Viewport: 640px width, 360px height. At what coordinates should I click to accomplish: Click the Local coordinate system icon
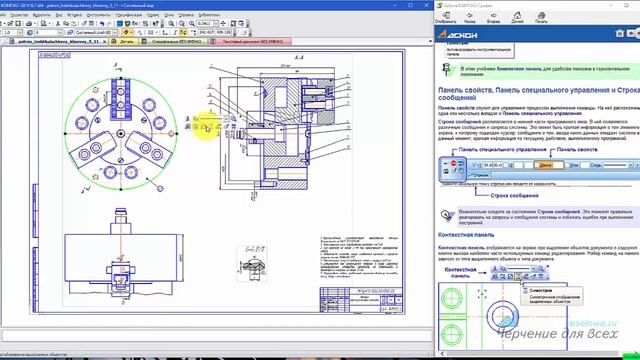[164, 32]
